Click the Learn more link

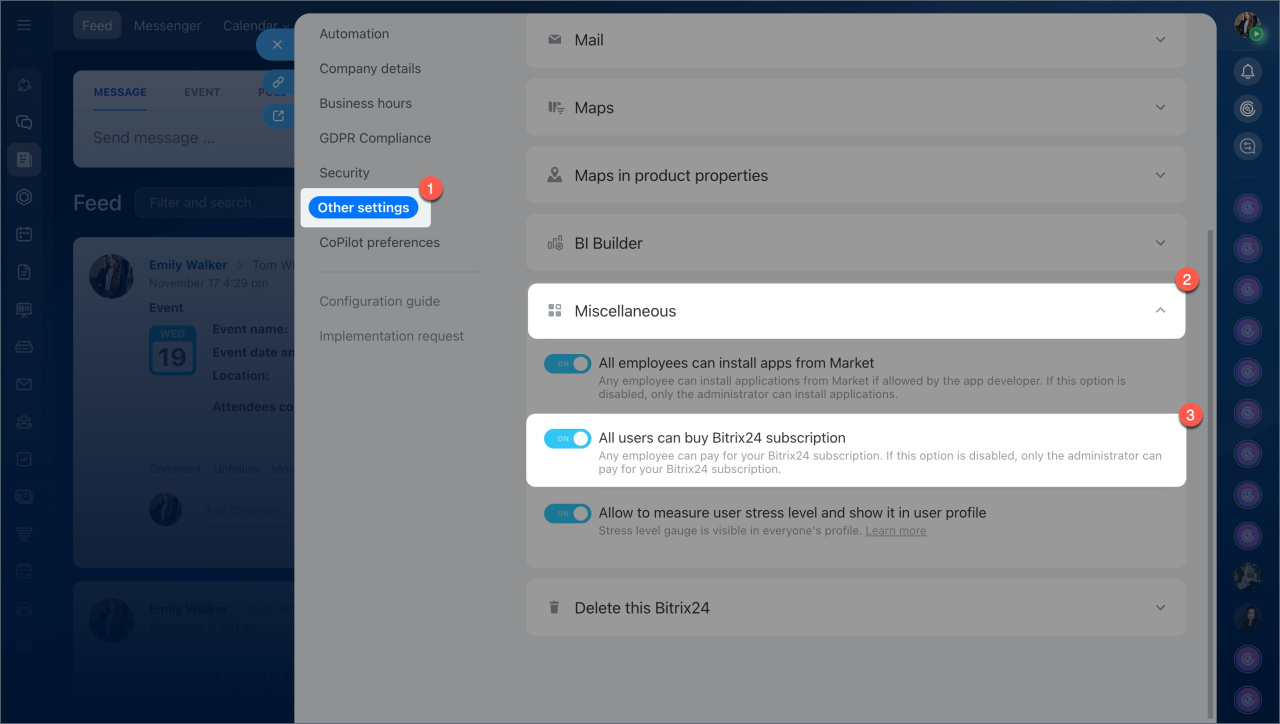tap(895, 531)
